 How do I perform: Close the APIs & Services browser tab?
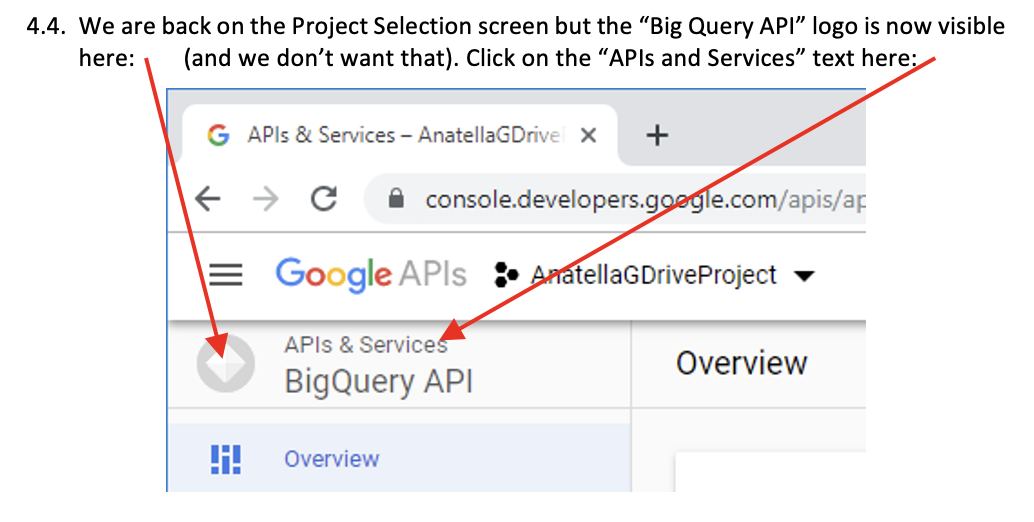coord(588,135)
